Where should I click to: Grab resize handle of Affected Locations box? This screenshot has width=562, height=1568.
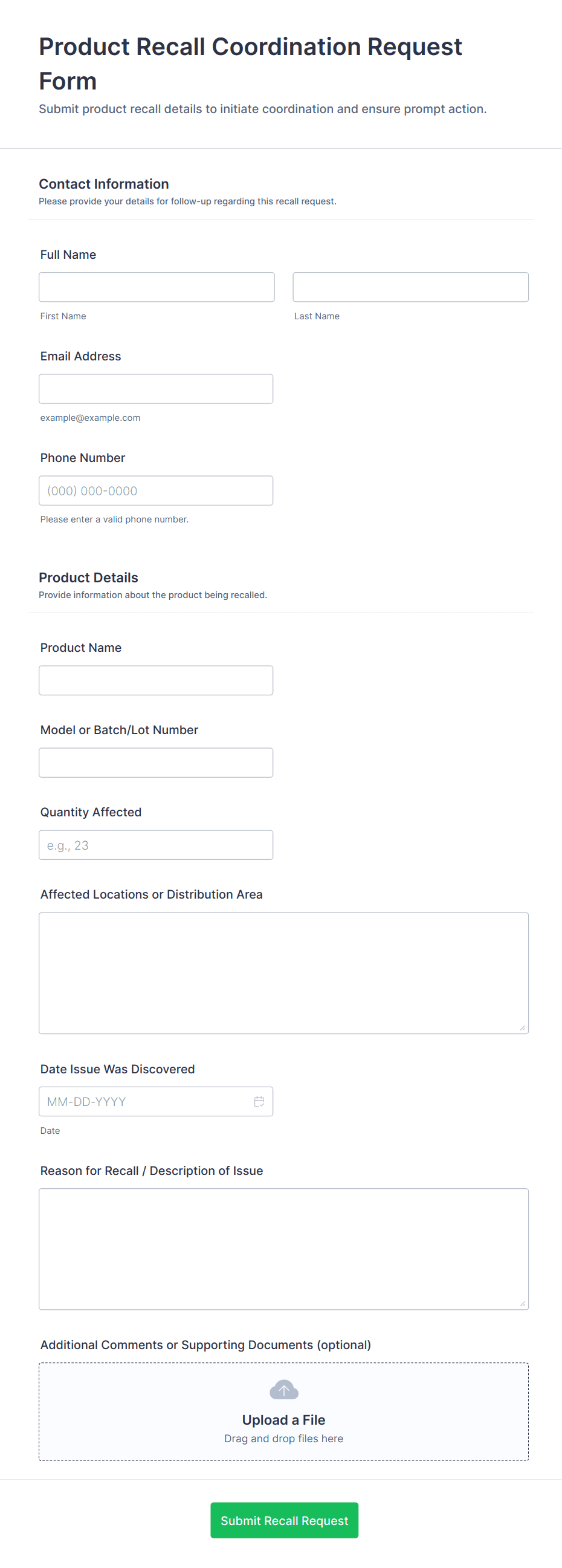click(523, 1027)
